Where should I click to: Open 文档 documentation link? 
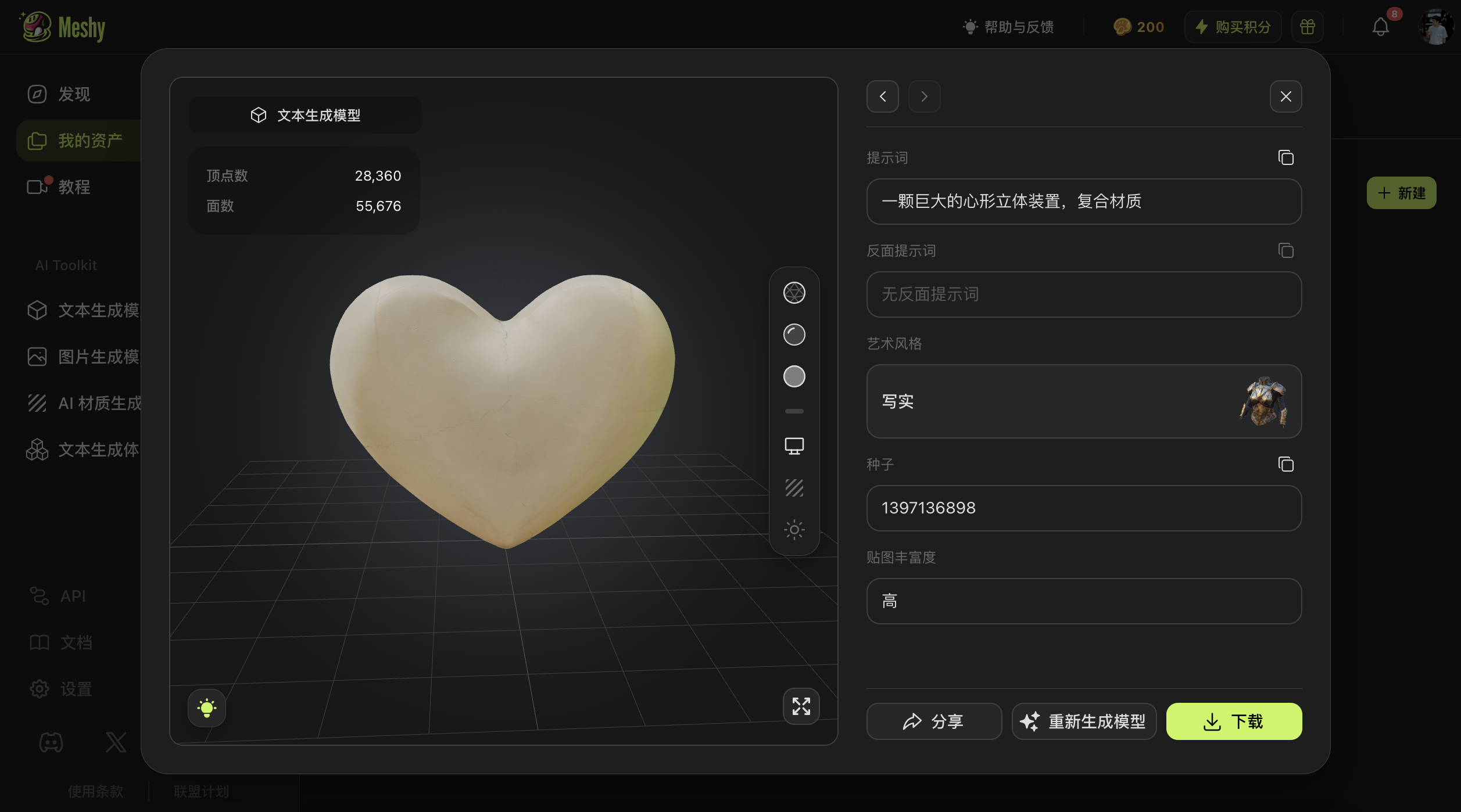pos(60,642)
